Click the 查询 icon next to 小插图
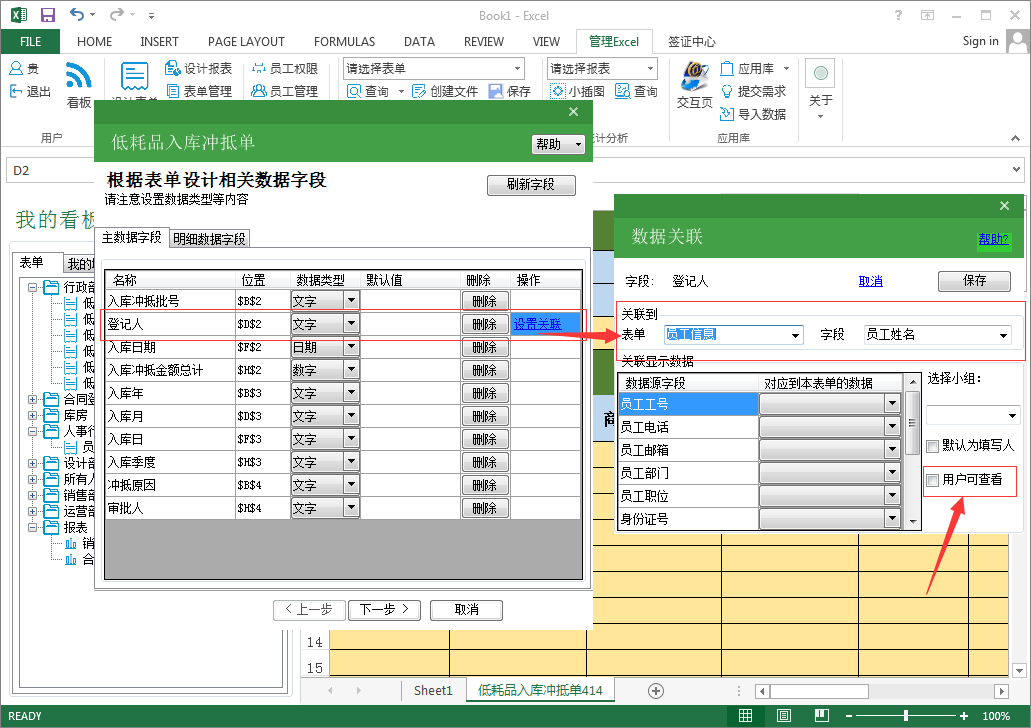Viewport: 1031px width, 728px height. pyautogui.click(x=623, y=91)
